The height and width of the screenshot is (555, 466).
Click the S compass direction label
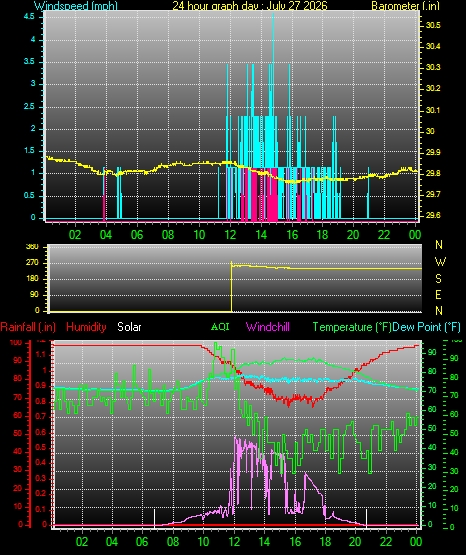pos(438,279)
